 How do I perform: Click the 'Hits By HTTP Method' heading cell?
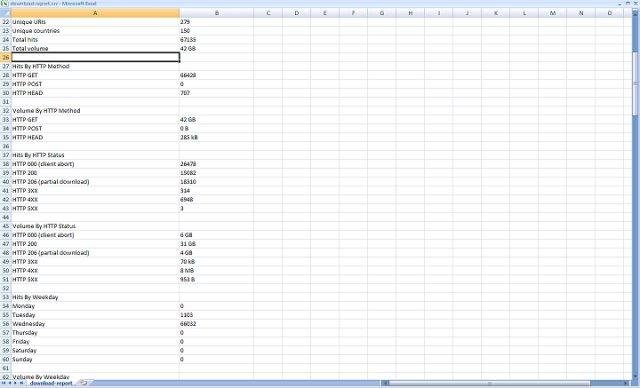click(x=95, y=66)
